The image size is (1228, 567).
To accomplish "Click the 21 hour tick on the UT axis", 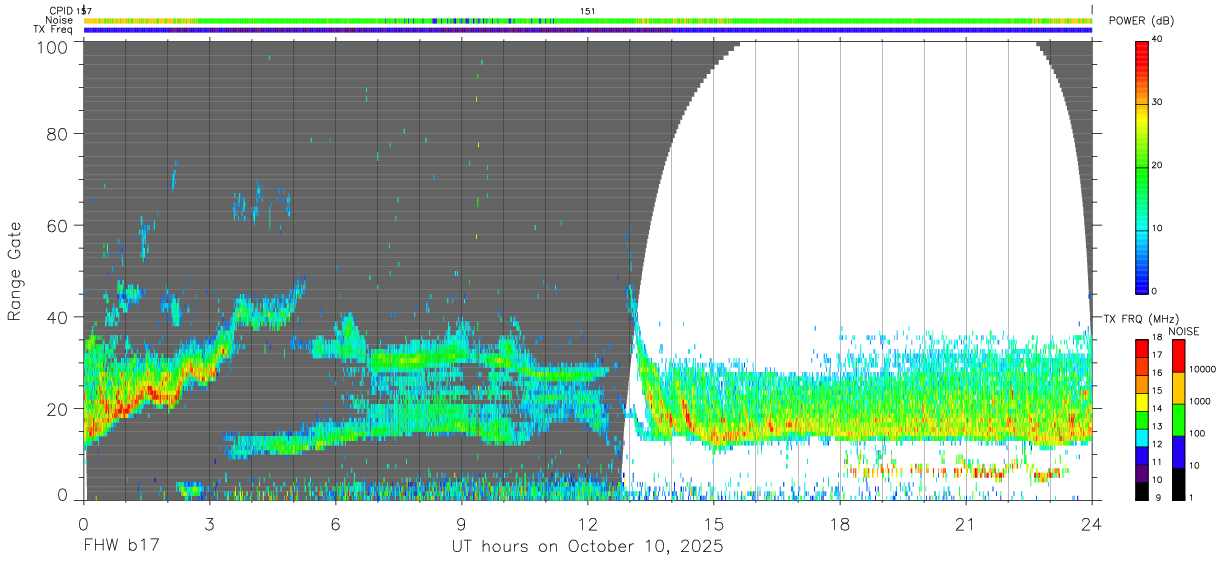I will [x=965, y=523].
